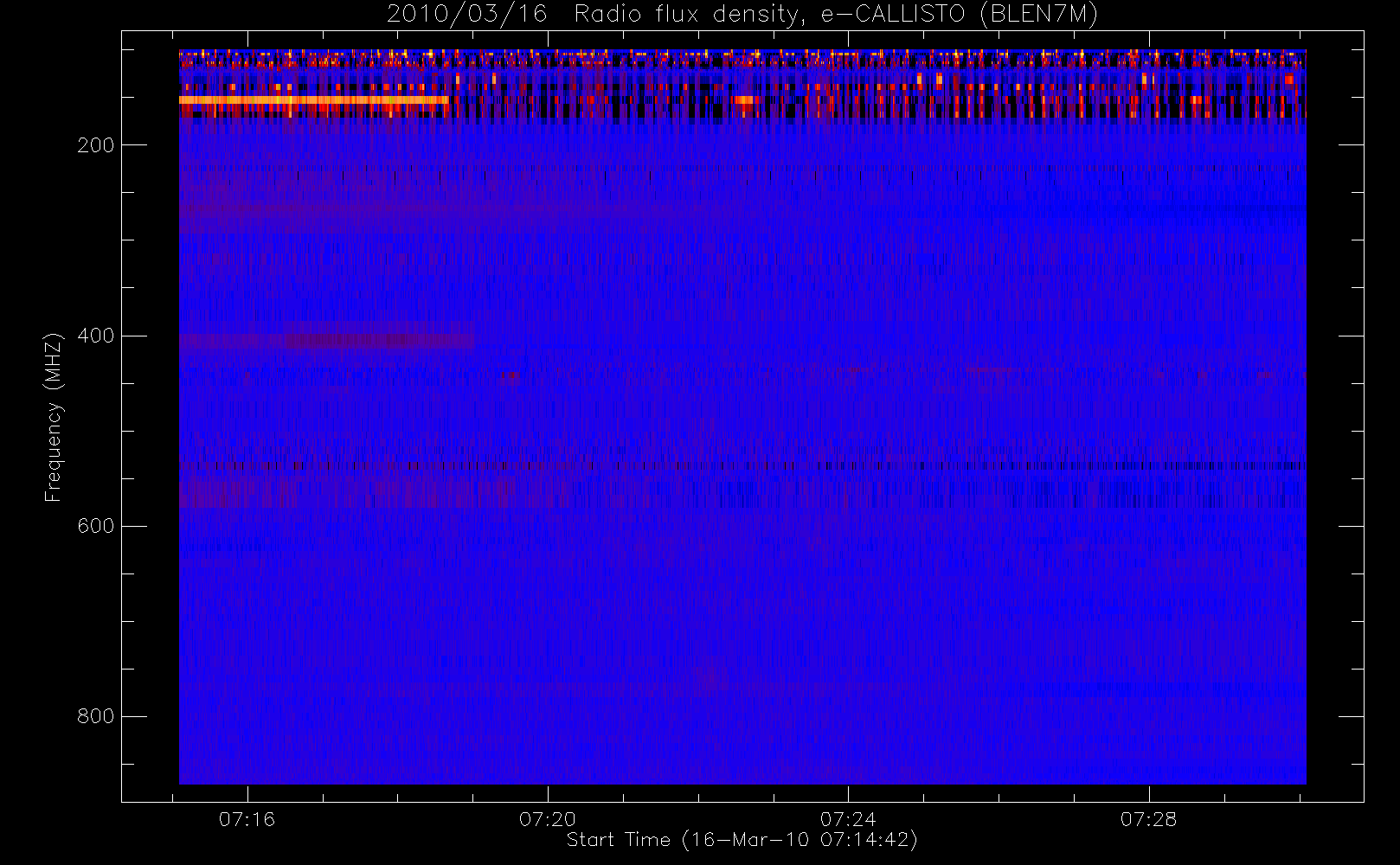Screen dimensions: 1400x865
Task: Click the 'Frequency (MHZ)' axis label
Action: click(x=54, y=417)
